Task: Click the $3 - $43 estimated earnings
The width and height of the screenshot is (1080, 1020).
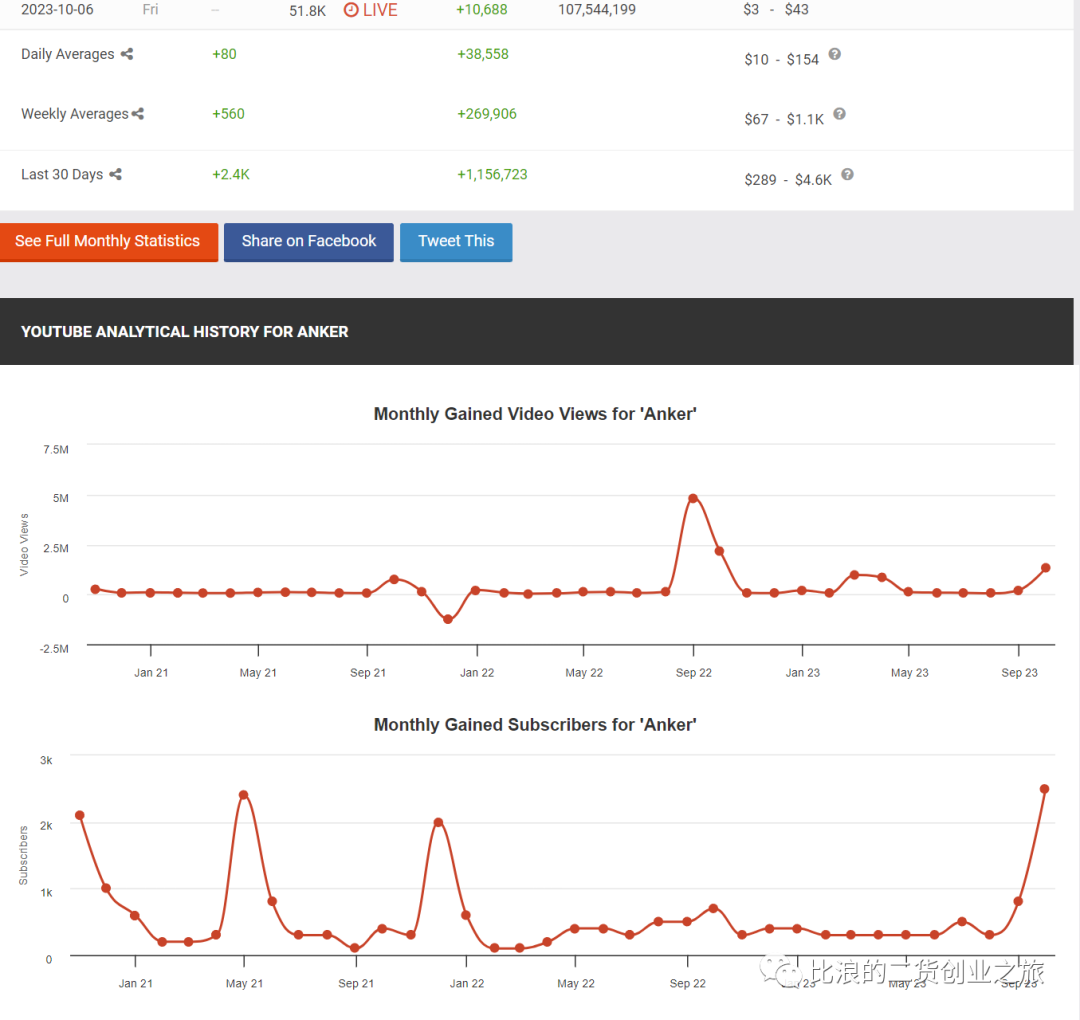Action: tap(776, 10)
